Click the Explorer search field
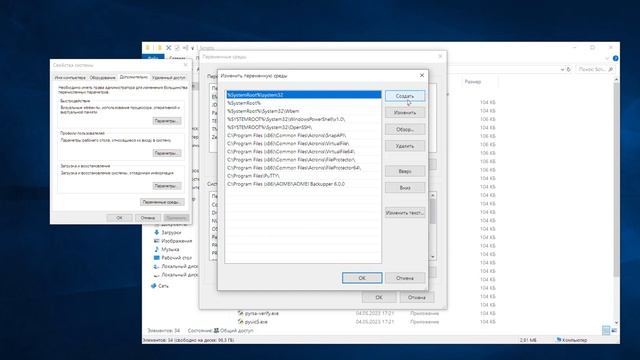 click(x=596, y=69)
